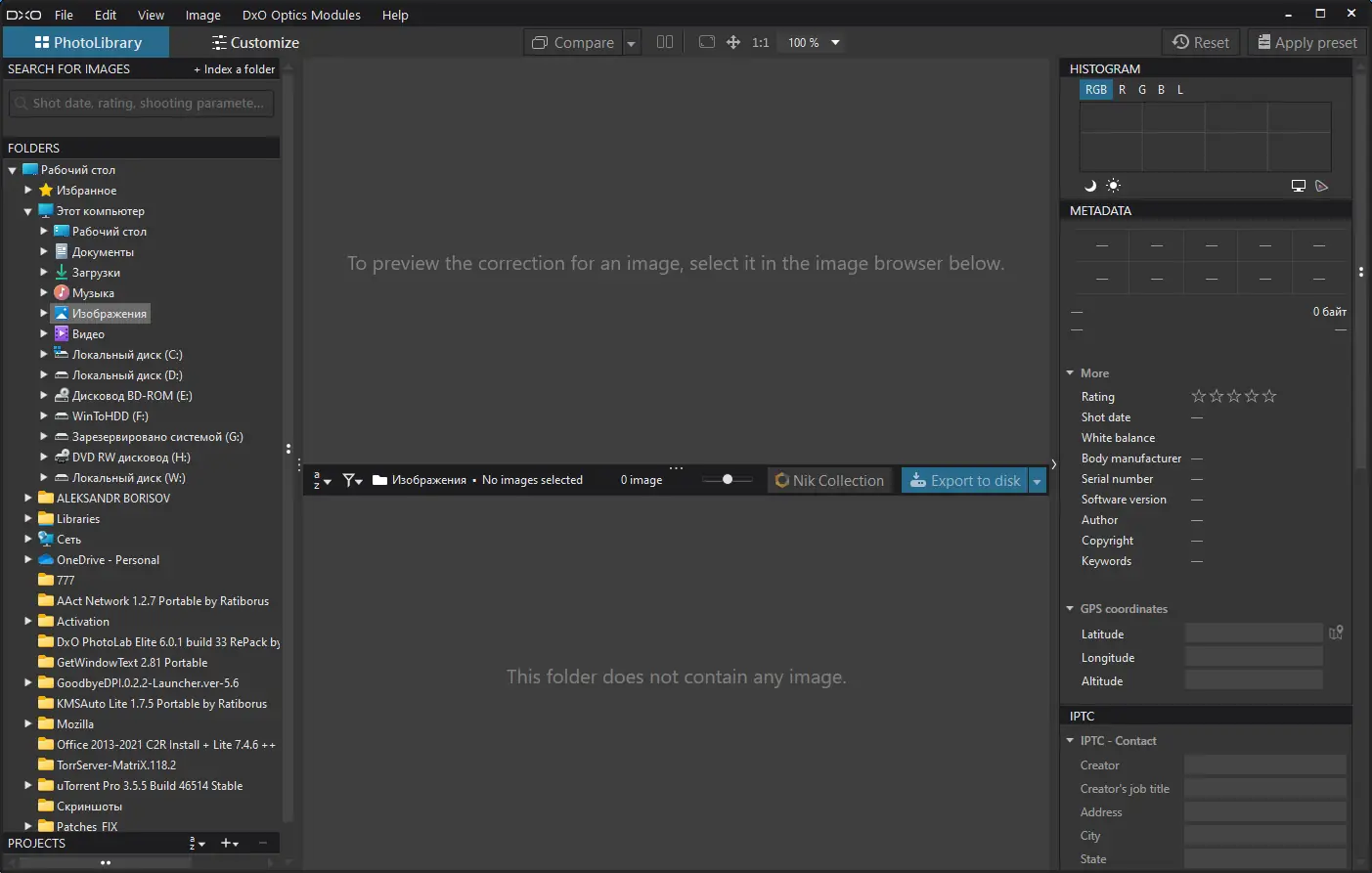Viewport: 1372px width, 873px height.
Task: Open the image filter funnel menu
Action: [353, 480]
